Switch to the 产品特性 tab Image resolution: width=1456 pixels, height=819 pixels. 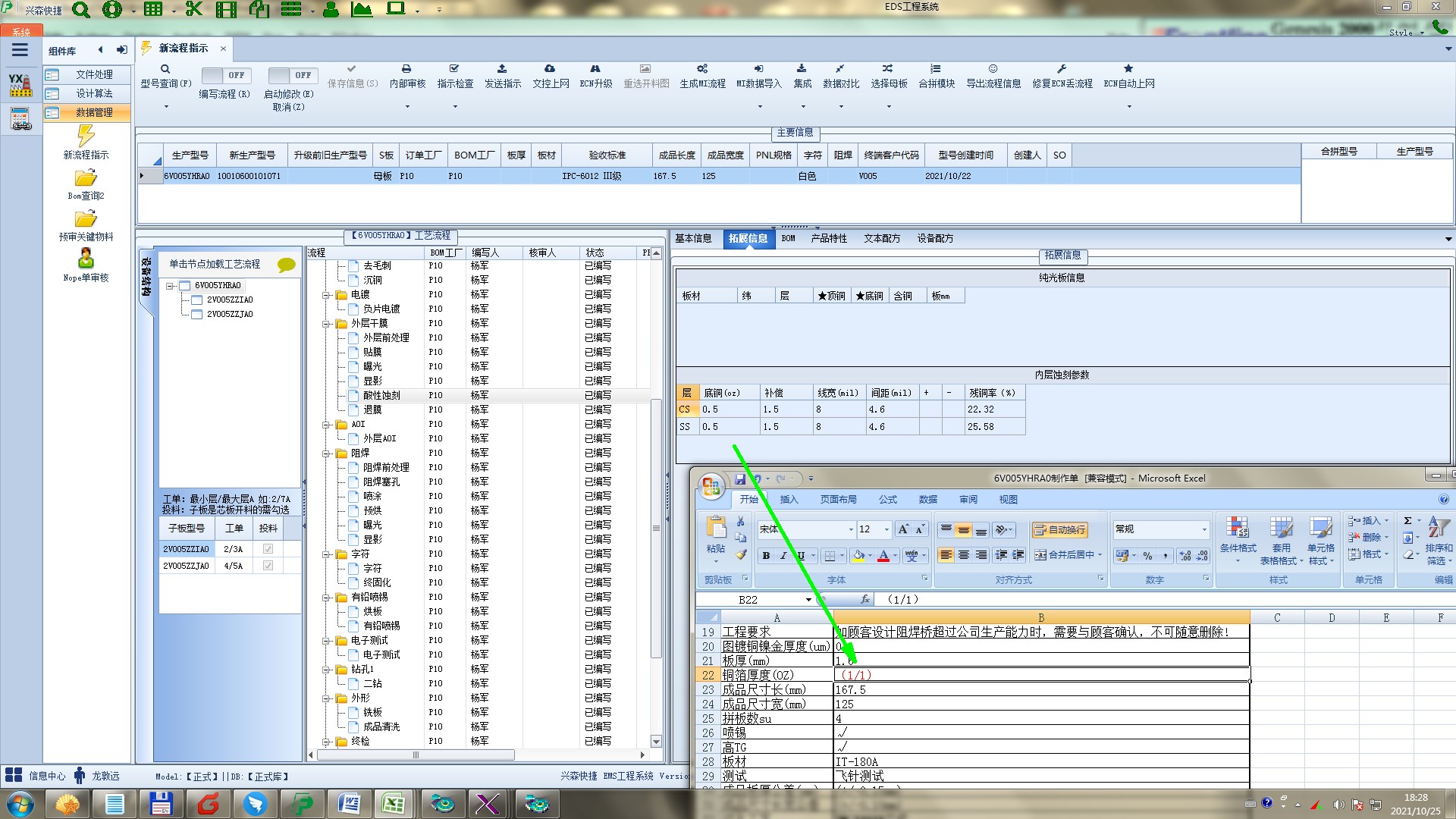828,238
